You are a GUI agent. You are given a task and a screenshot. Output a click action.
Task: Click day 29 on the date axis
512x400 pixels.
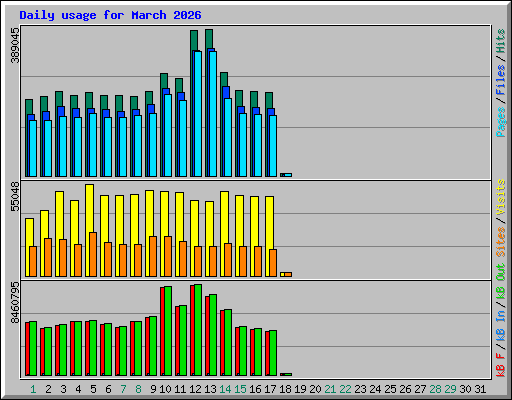point(450,389)
